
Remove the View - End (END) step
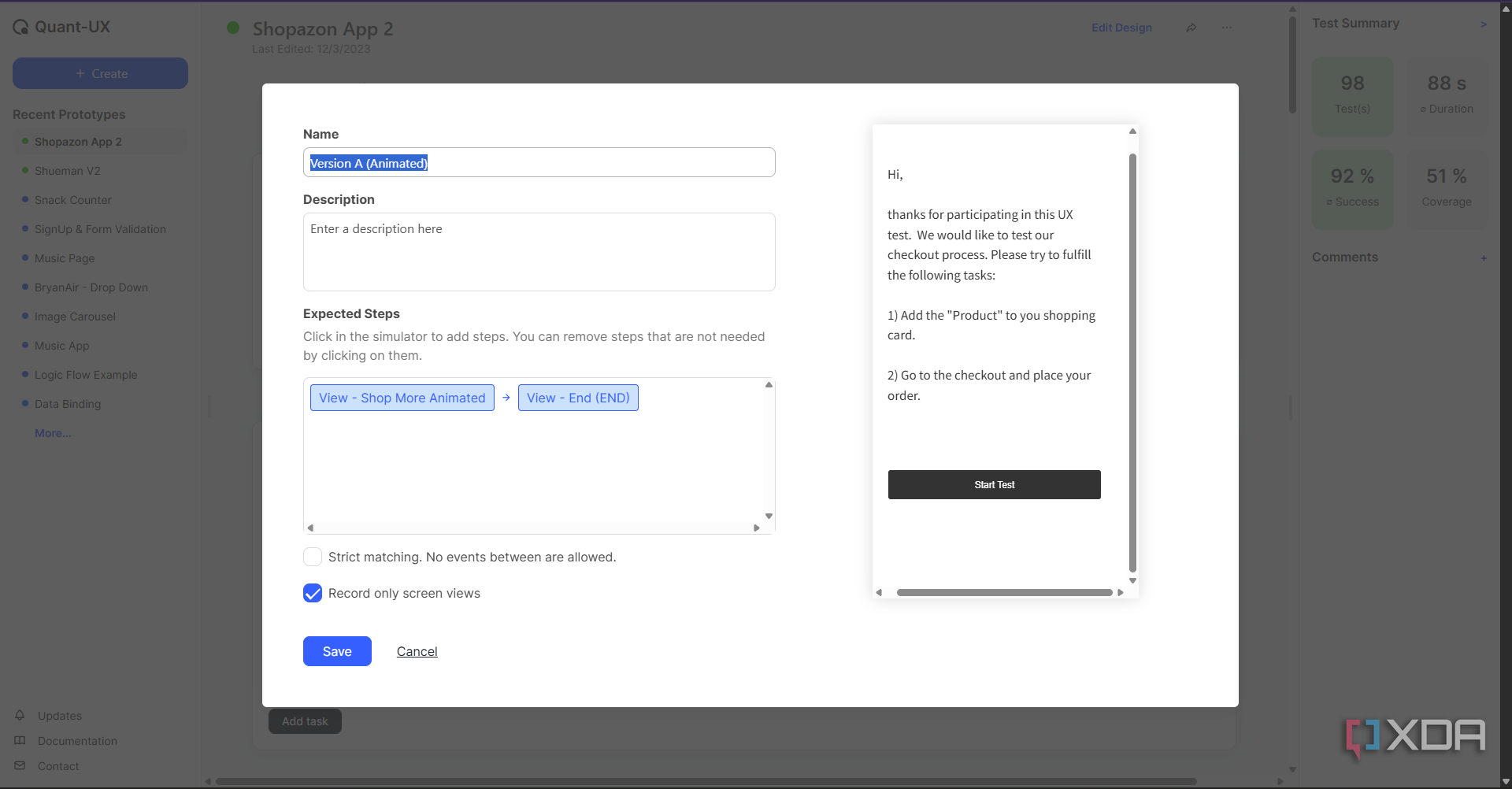(x=578, y=398)
